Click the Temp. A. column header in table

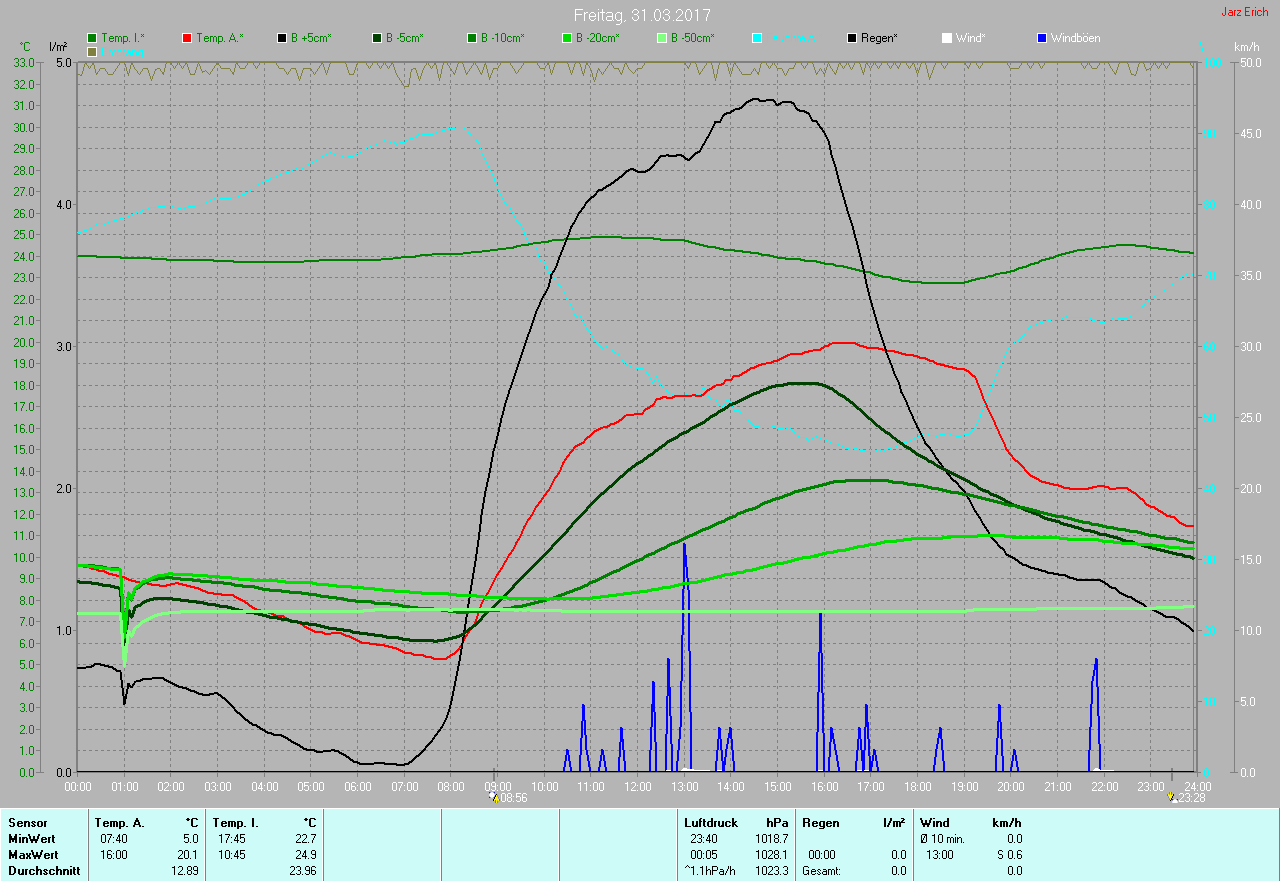(x=120, y=823)
